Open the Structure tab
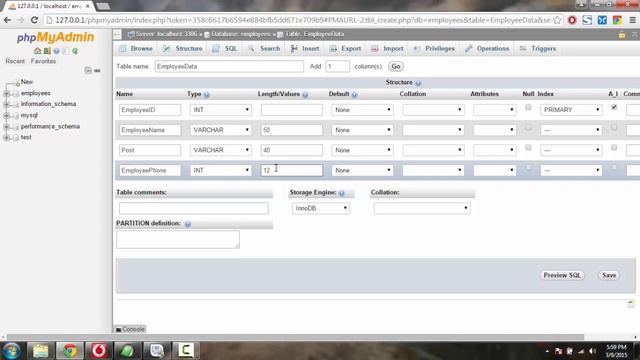This screenshot has height=360, width=640. pos(183,49)
